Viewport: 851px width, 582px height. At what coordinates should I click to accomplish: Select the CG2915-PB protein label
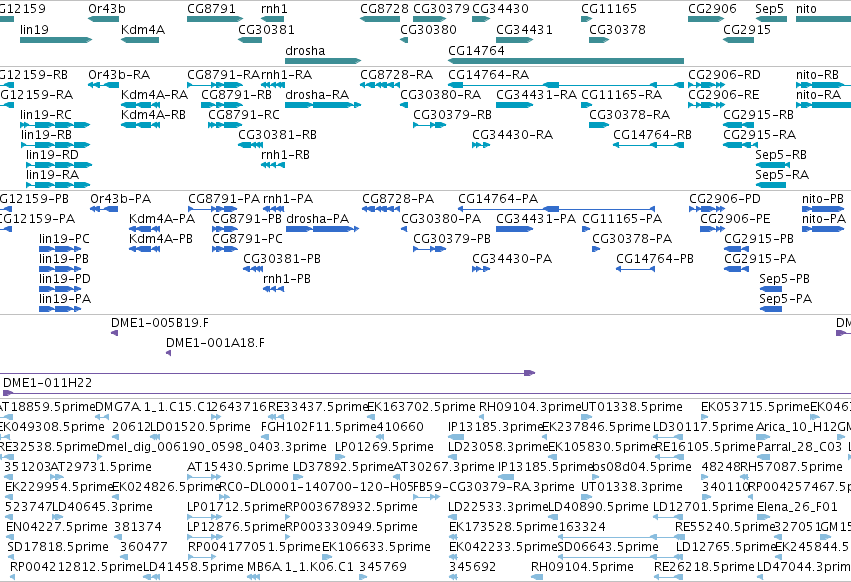click(x=759, y=239)
